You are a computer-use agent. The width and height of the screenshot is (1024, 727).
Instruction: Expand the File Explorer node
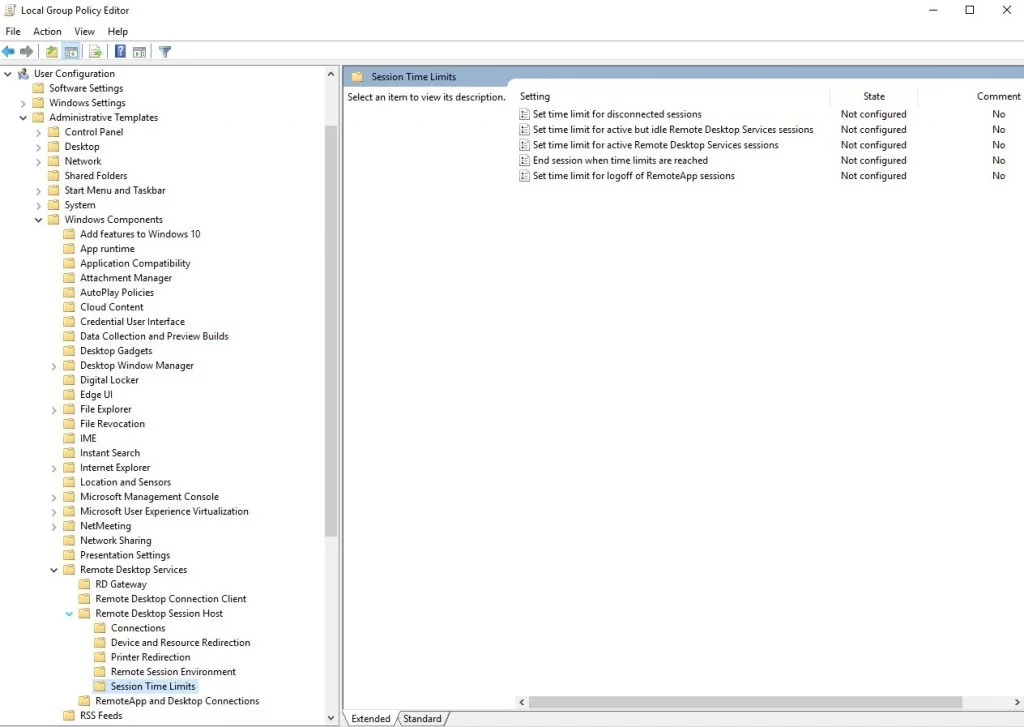54,410
